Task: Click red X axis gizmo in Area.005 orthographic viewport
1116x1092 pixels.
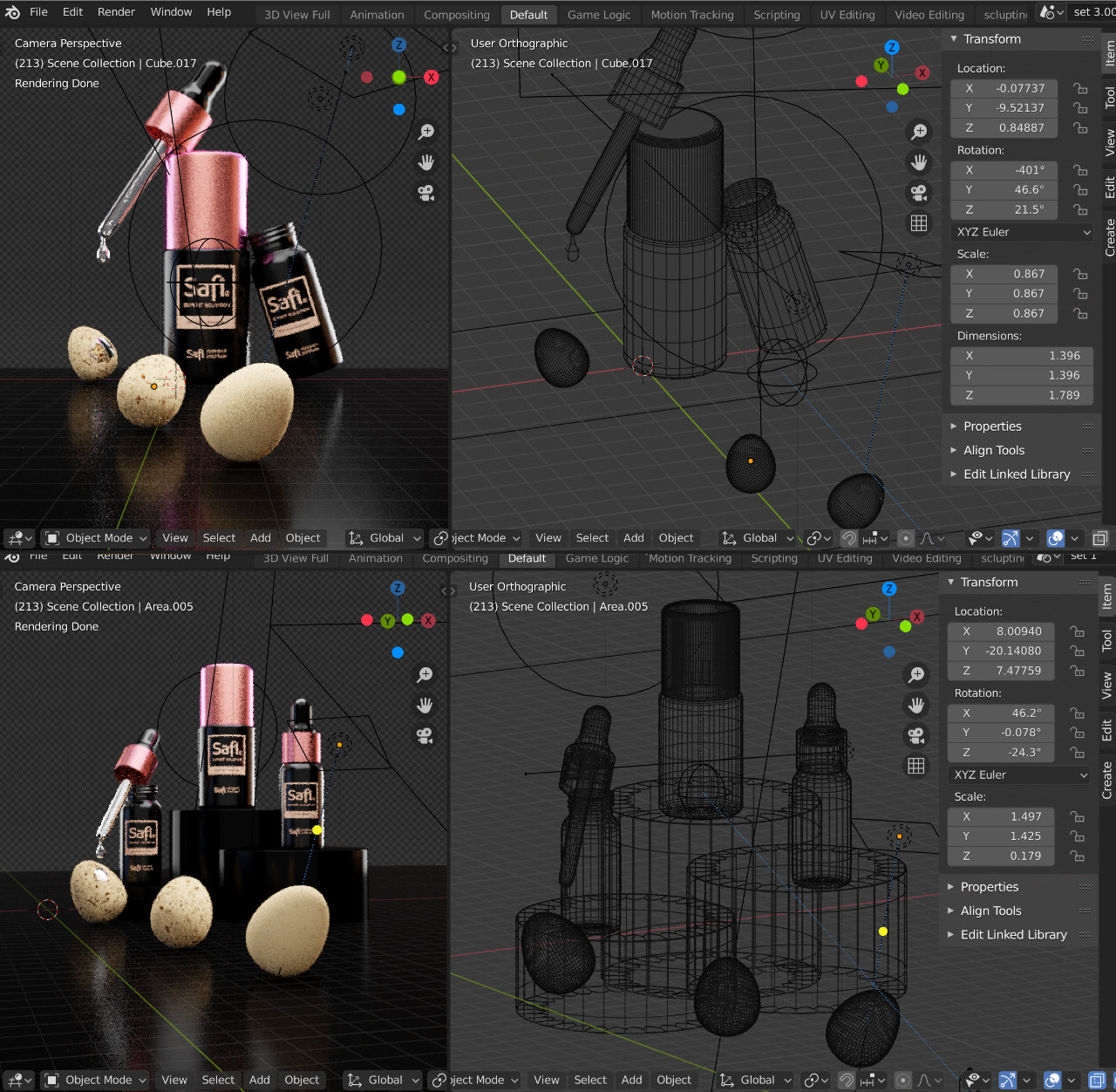Action: pos(916,617)
